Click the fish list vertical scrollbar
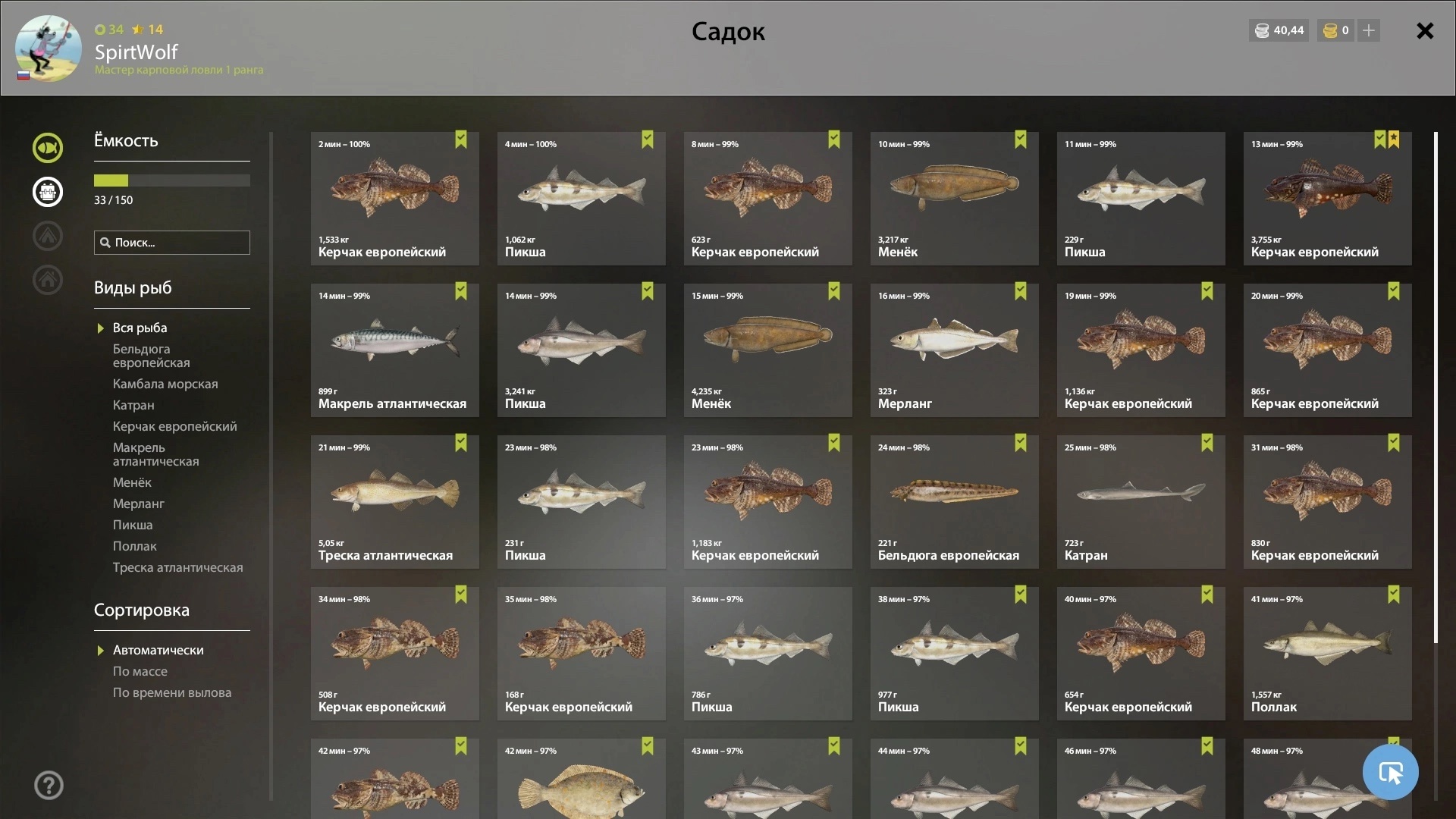 1436,387
